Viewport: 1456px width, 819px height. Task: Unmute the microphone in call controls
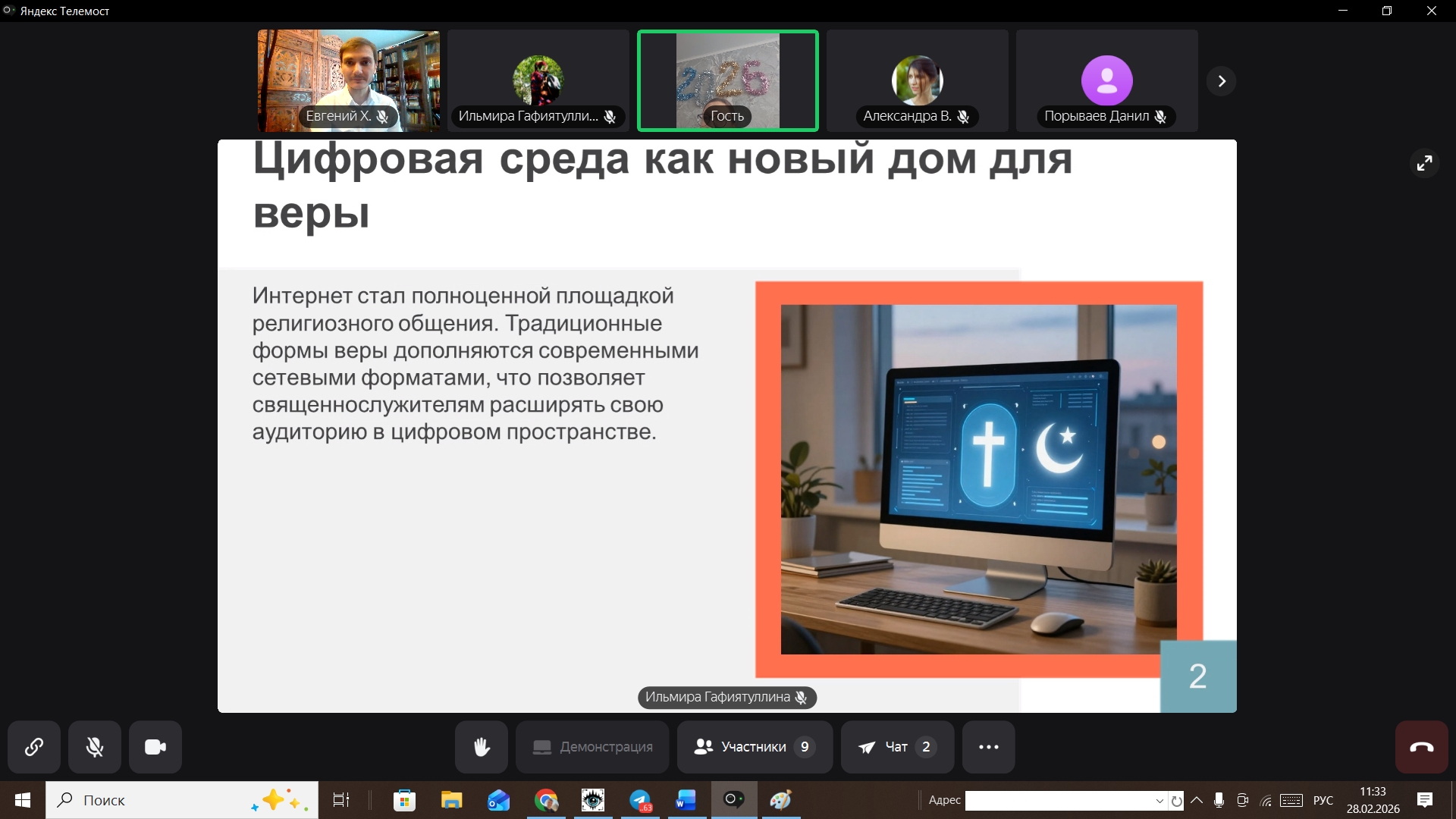click(95, 747)
